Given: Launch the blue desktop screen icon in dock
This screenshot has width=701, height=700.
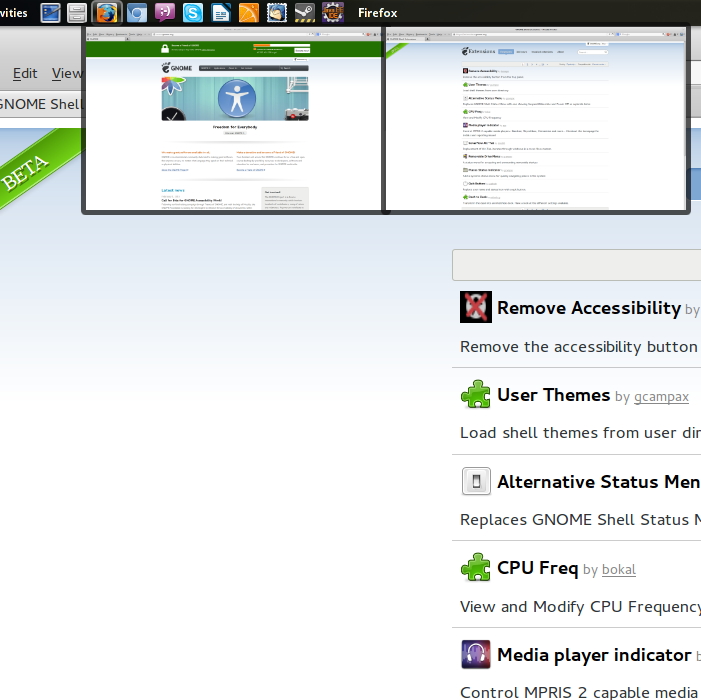Looking at the screenshot, I should click(51, 13).
